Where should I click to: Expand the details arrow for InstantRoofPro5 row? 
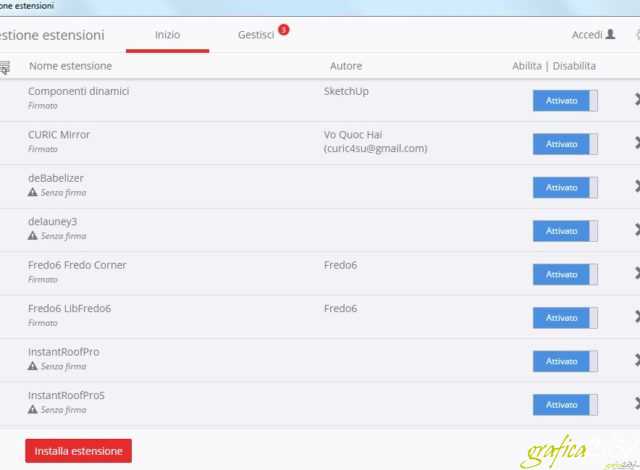pyautogui.click(x=636, y=404)
